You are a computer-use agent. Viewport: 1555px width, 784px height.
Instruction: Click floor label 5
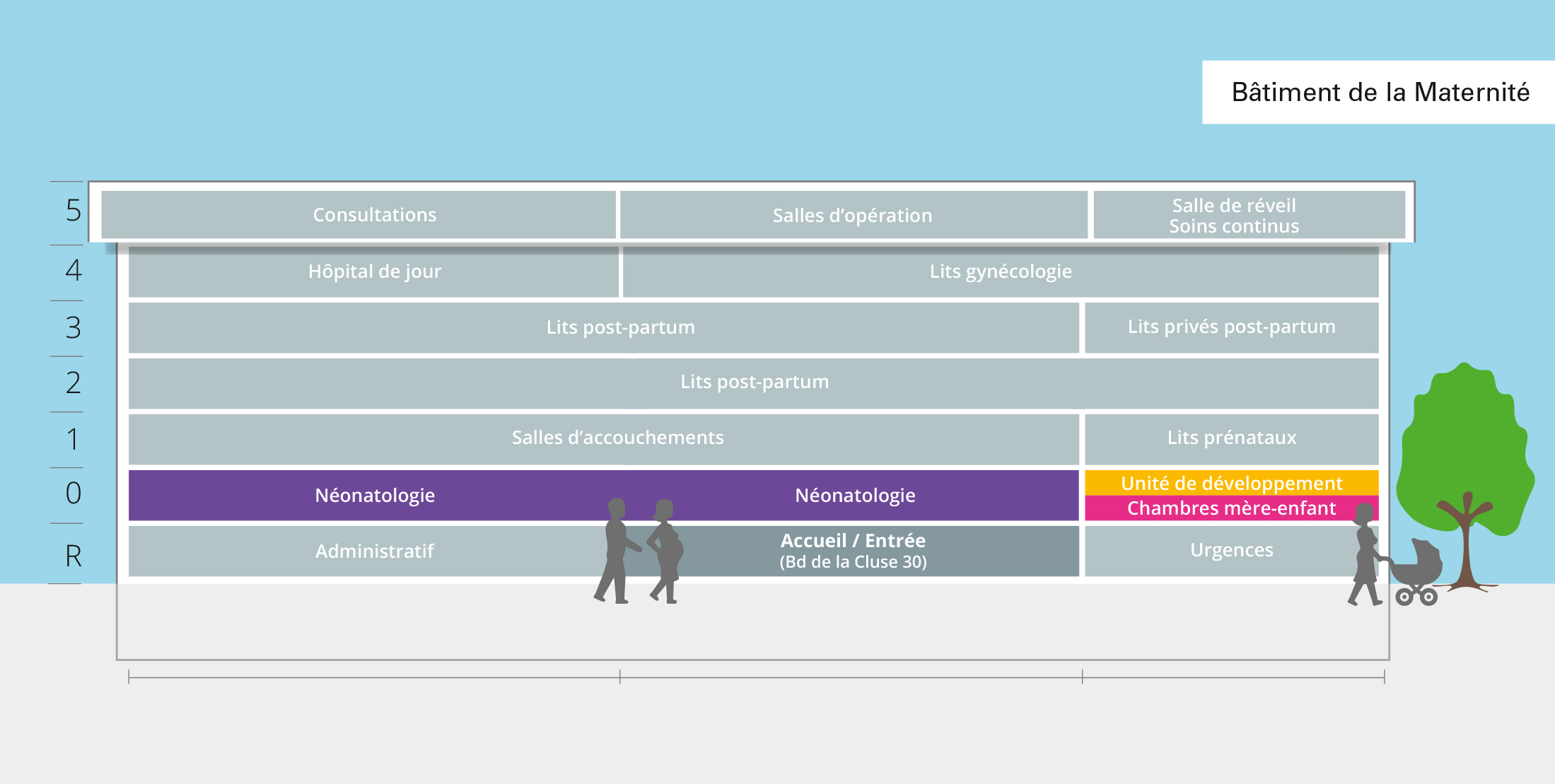coord(74,211)
